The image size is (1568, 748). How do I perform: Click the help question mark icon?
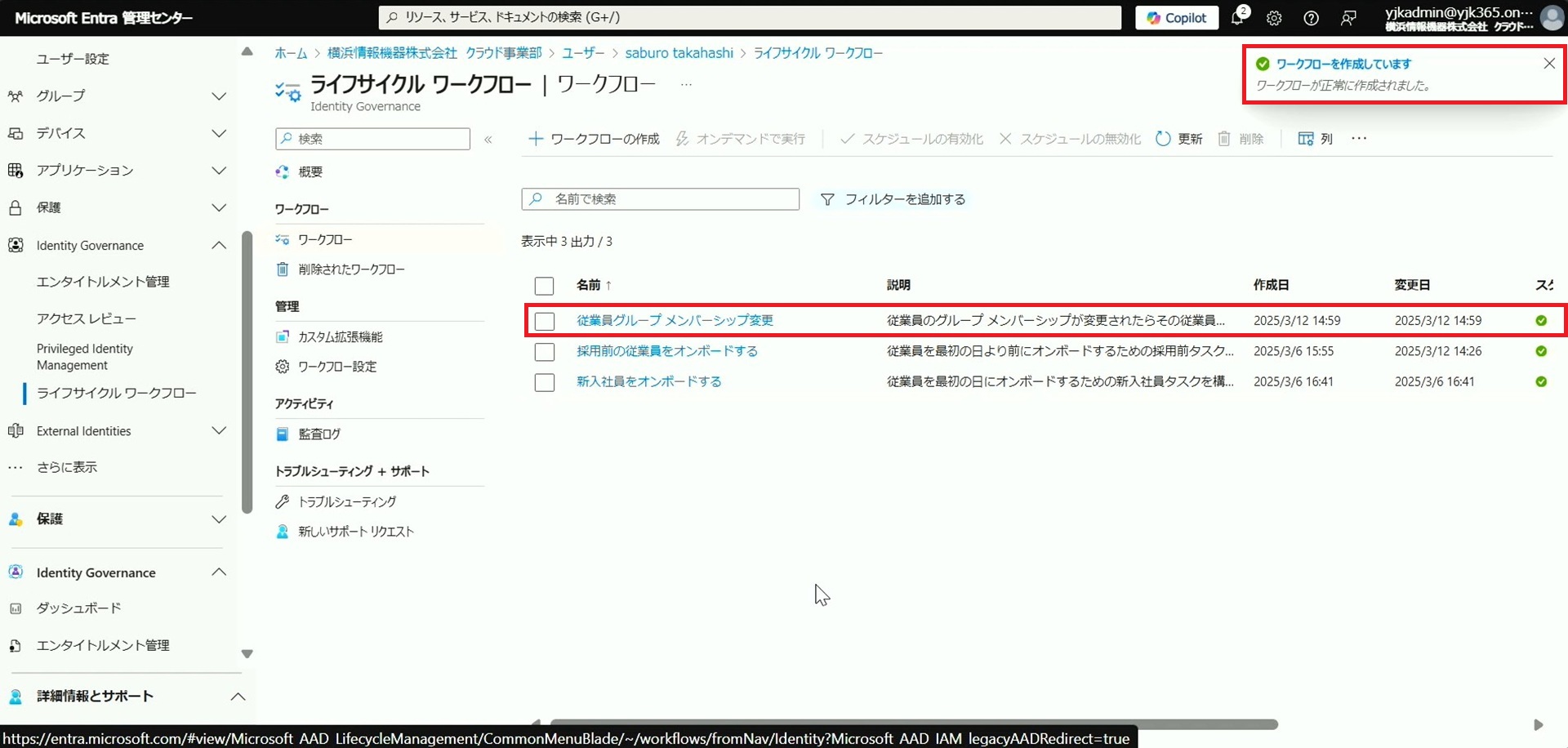[1311, 18]
